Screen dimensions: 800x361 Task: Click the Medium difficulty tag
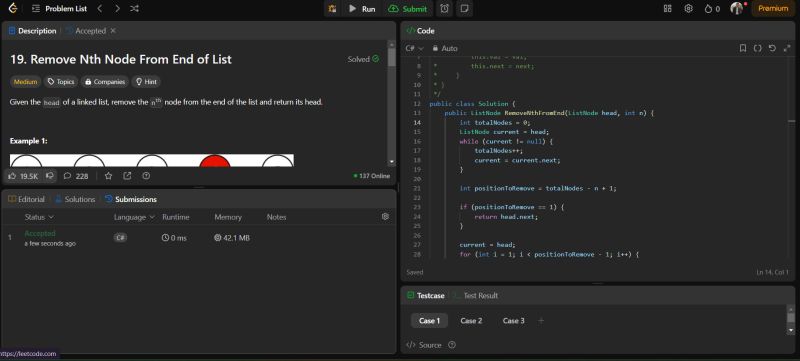[26, 82]
